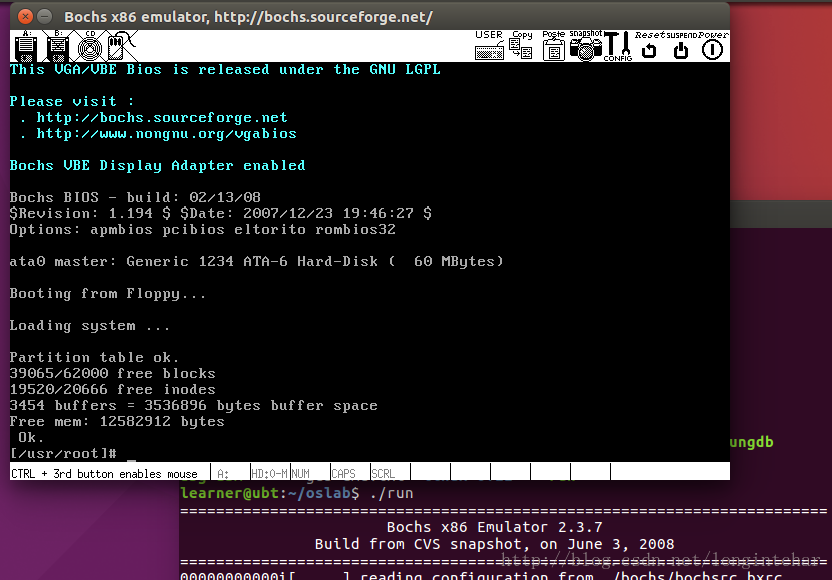The width and height of the screenshot is (832, 580).
Task: Click the Copy icon in Bochs toolbar
Action: coord(521,46)
